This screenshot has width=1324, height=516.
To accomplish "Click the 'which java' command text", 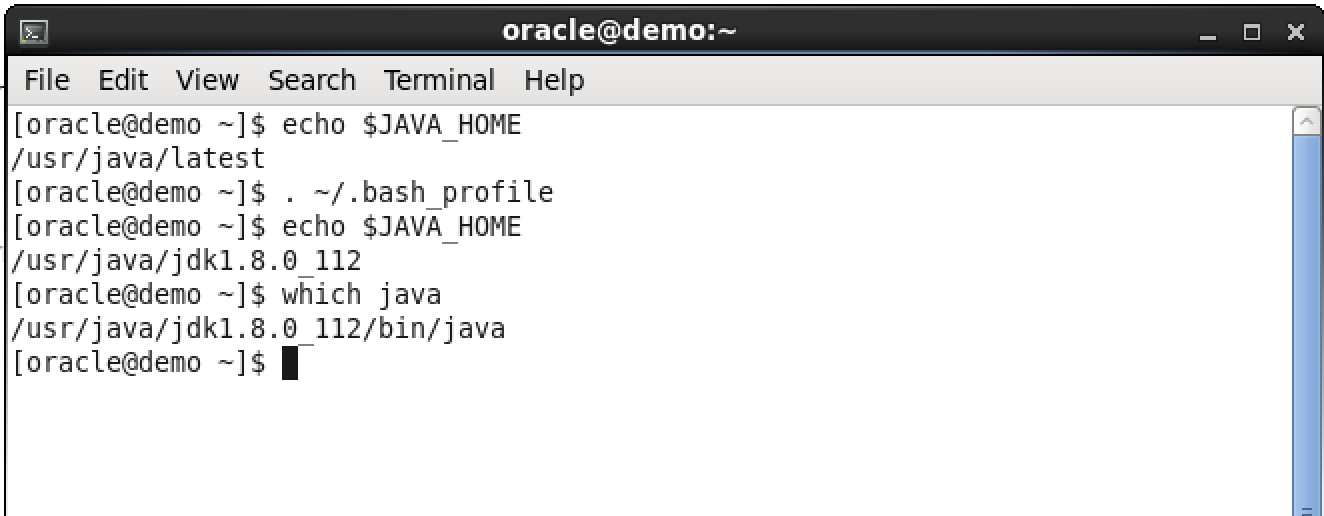I will point(361,295).
